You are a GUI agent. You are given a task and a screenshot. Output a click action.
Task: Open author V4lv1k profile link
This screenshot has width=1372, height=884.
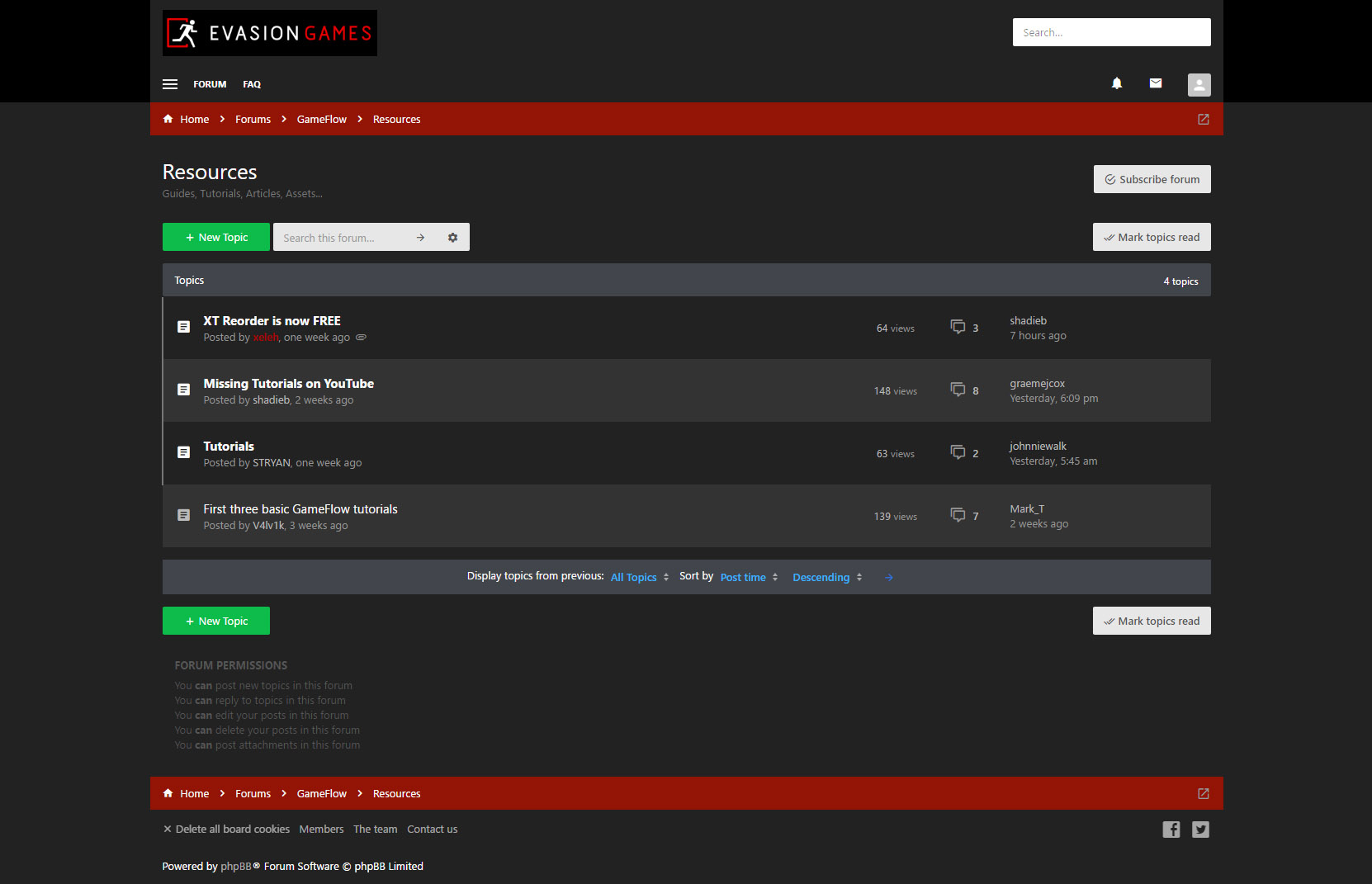point(268,526)
